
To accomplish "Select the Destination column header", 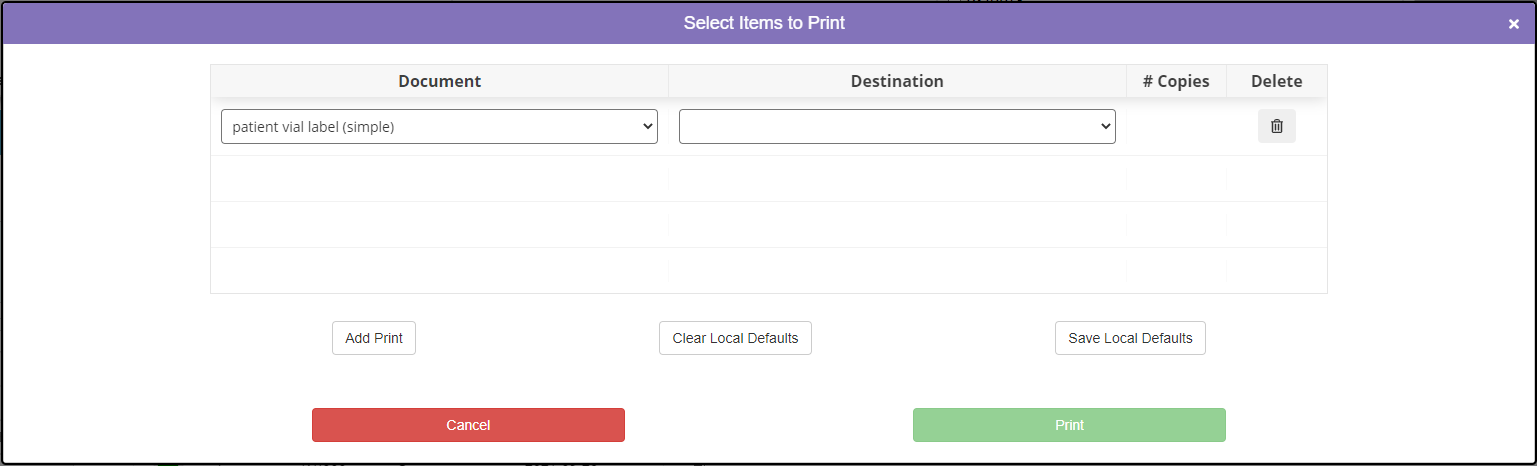I will (x=897, y=81).
